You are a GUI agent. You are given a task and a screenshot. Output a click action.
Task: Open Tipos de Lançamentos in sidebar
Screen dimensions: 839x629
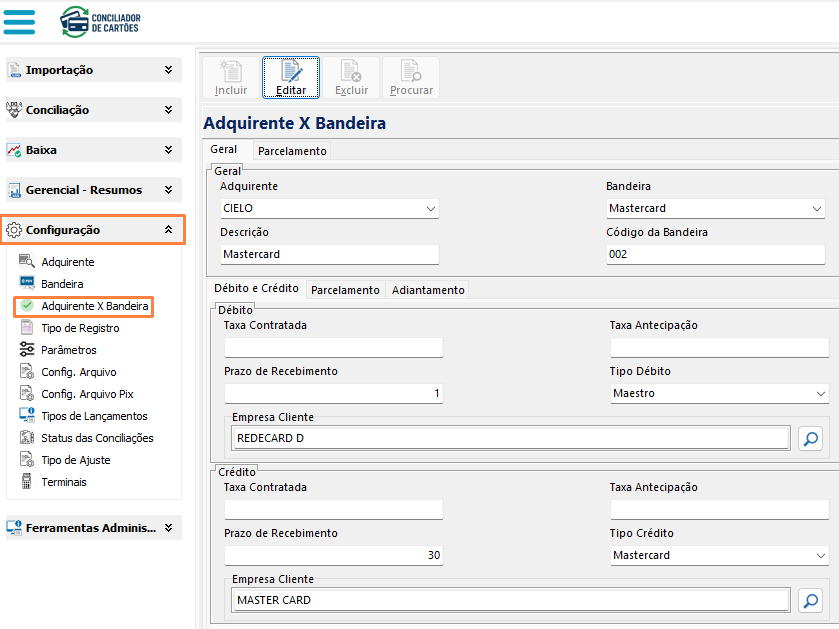[x=94, y=416]
